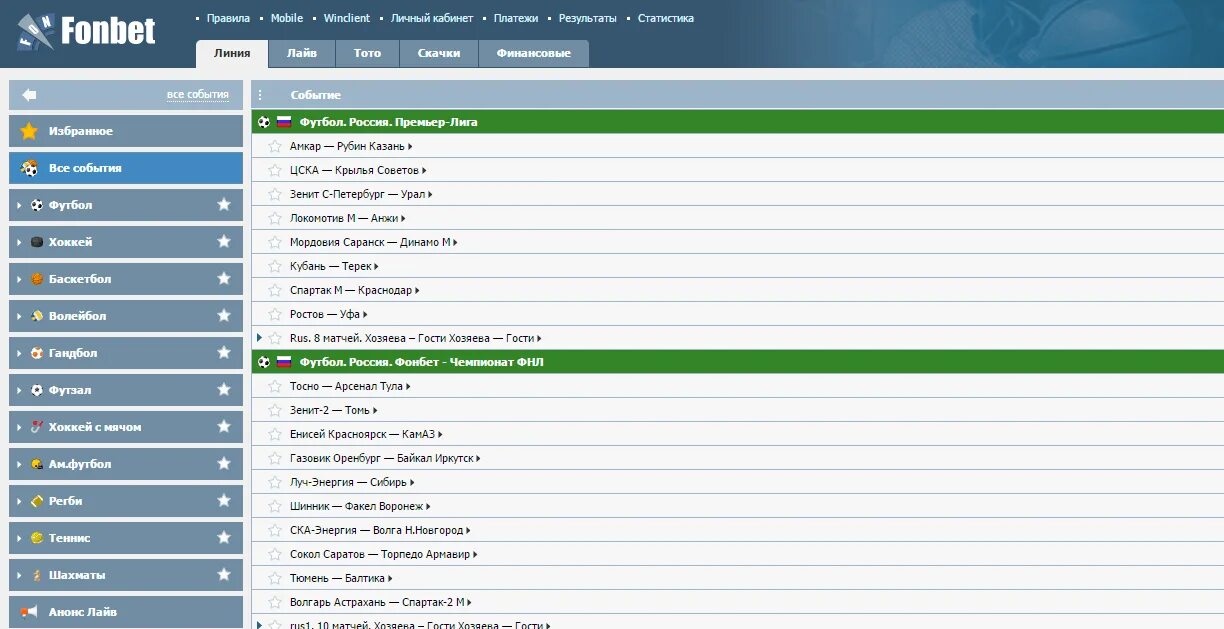The image size is (1224, 629).
Task: Click the Теннис ball icon
Action: click(37, 538)
